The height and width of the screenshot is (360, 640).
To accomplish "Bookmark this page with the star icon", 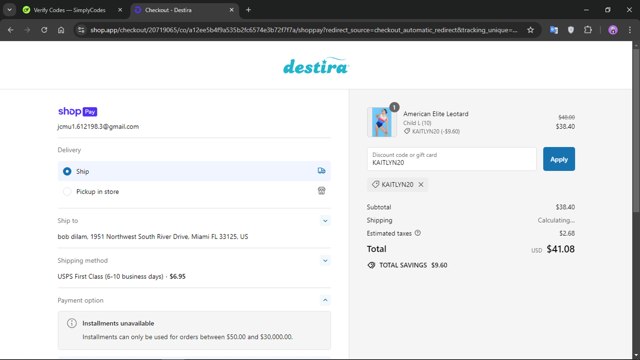I will [530, 30].
